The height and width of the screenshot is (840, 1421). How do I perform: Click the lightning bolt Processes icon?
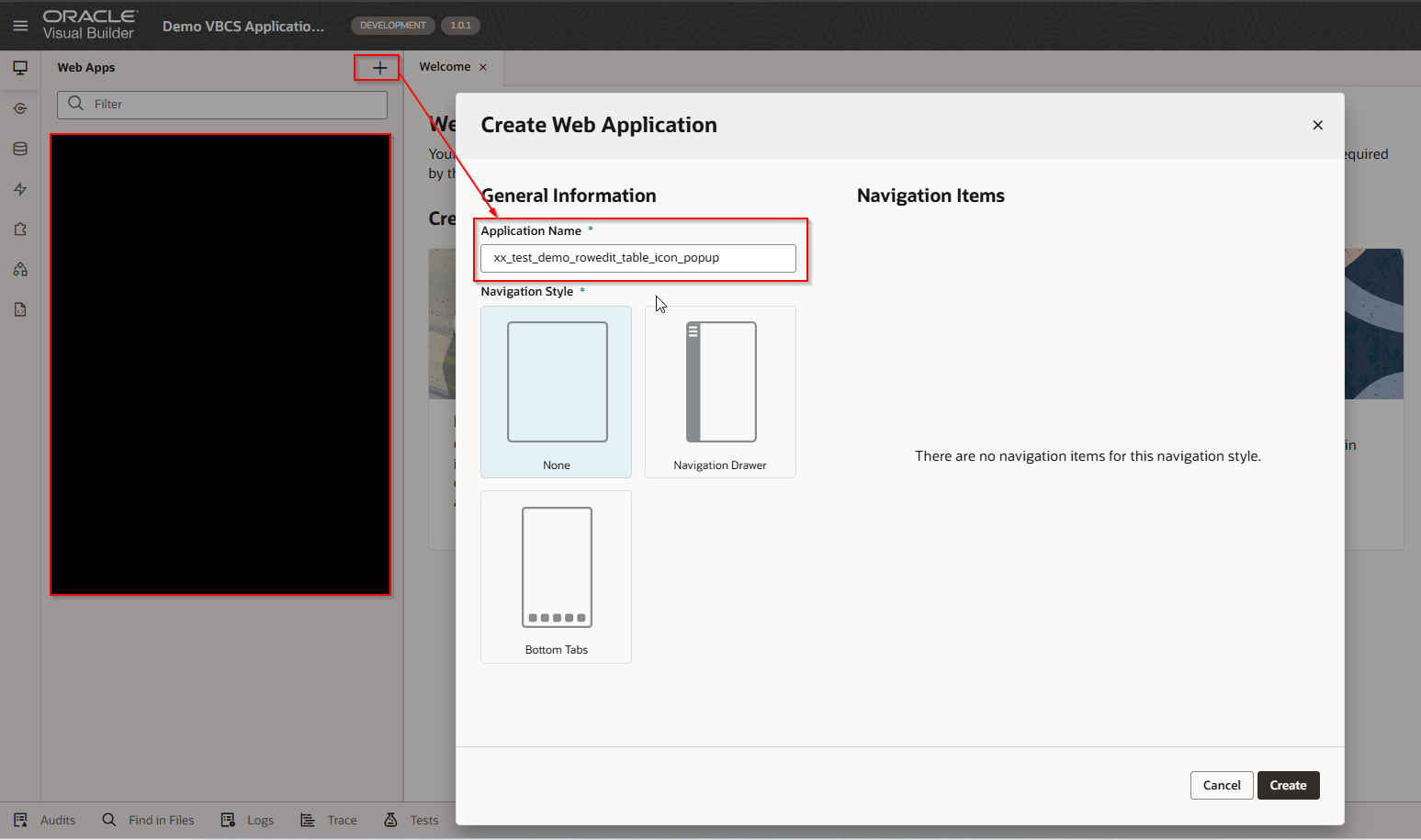click(x=20, y=189)
